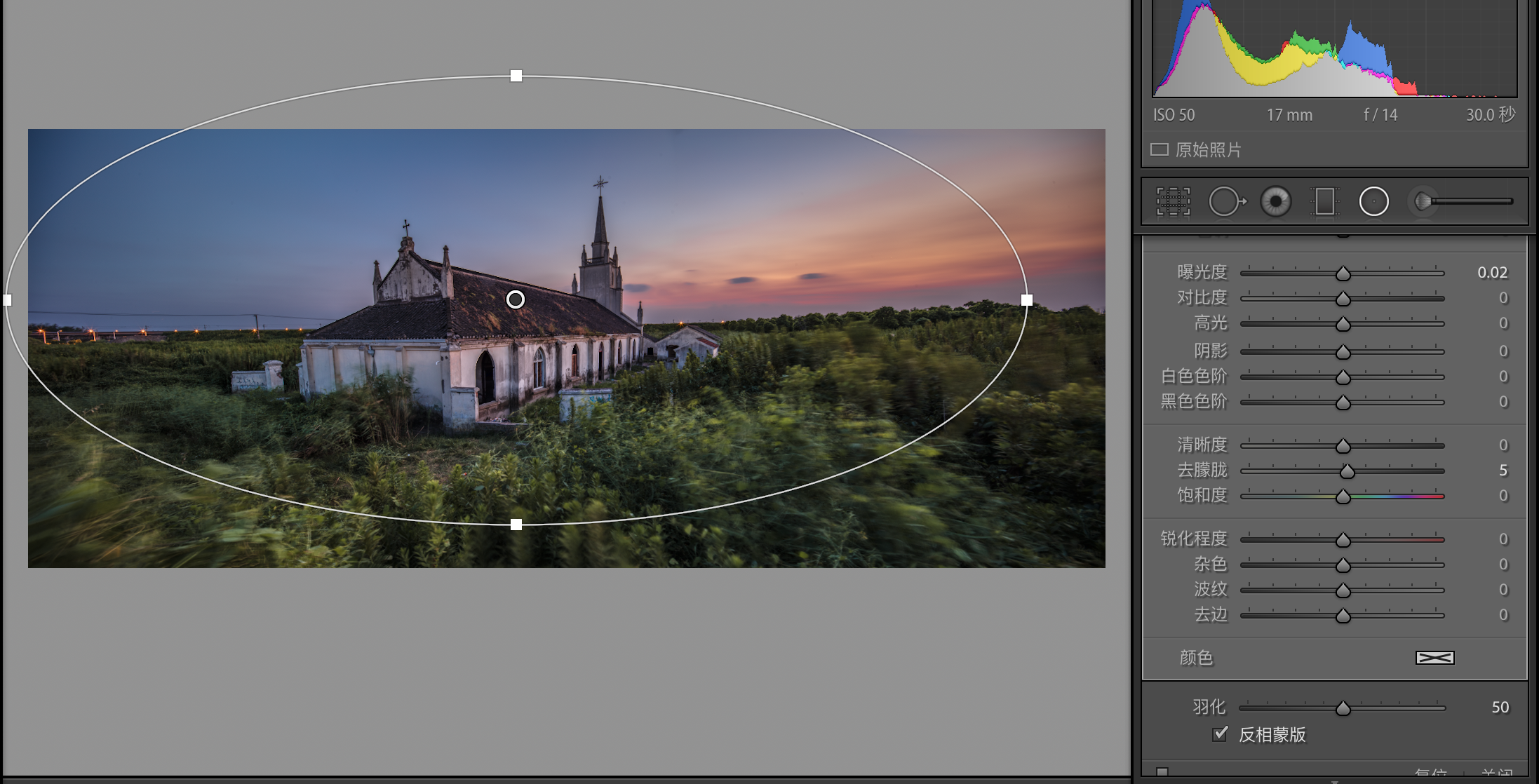Toggle the panel switch at bottom-left
1539x784 pixels.
pyautogui.click(x=1162, y=773)
